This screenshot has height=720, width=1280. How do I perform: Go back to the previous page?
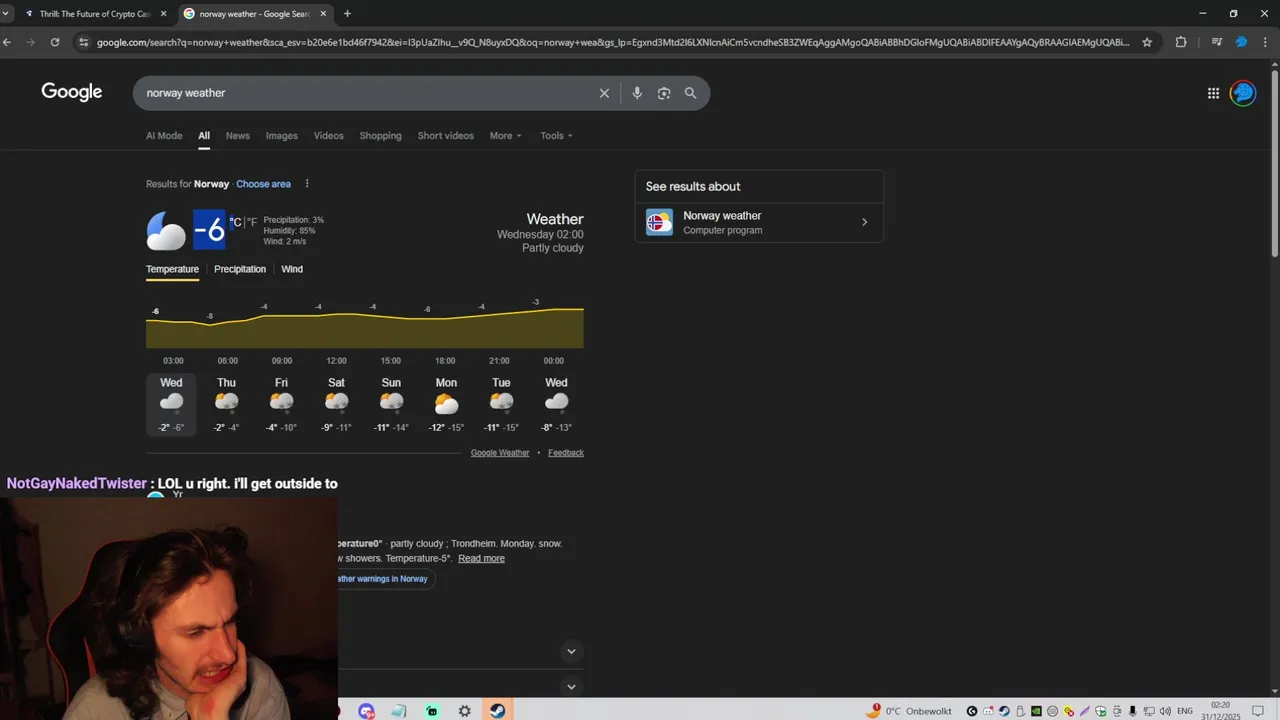[7, 42]
